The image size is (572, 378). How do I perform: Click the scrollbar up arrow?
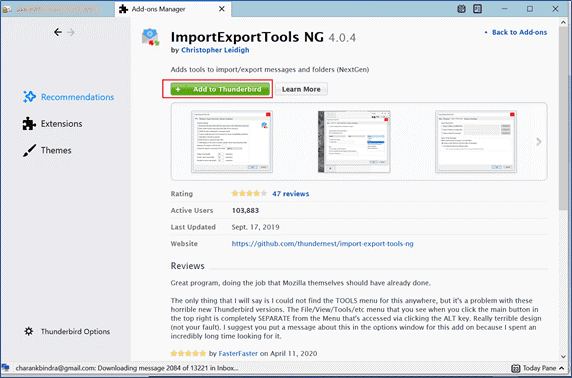coord(563,22)
